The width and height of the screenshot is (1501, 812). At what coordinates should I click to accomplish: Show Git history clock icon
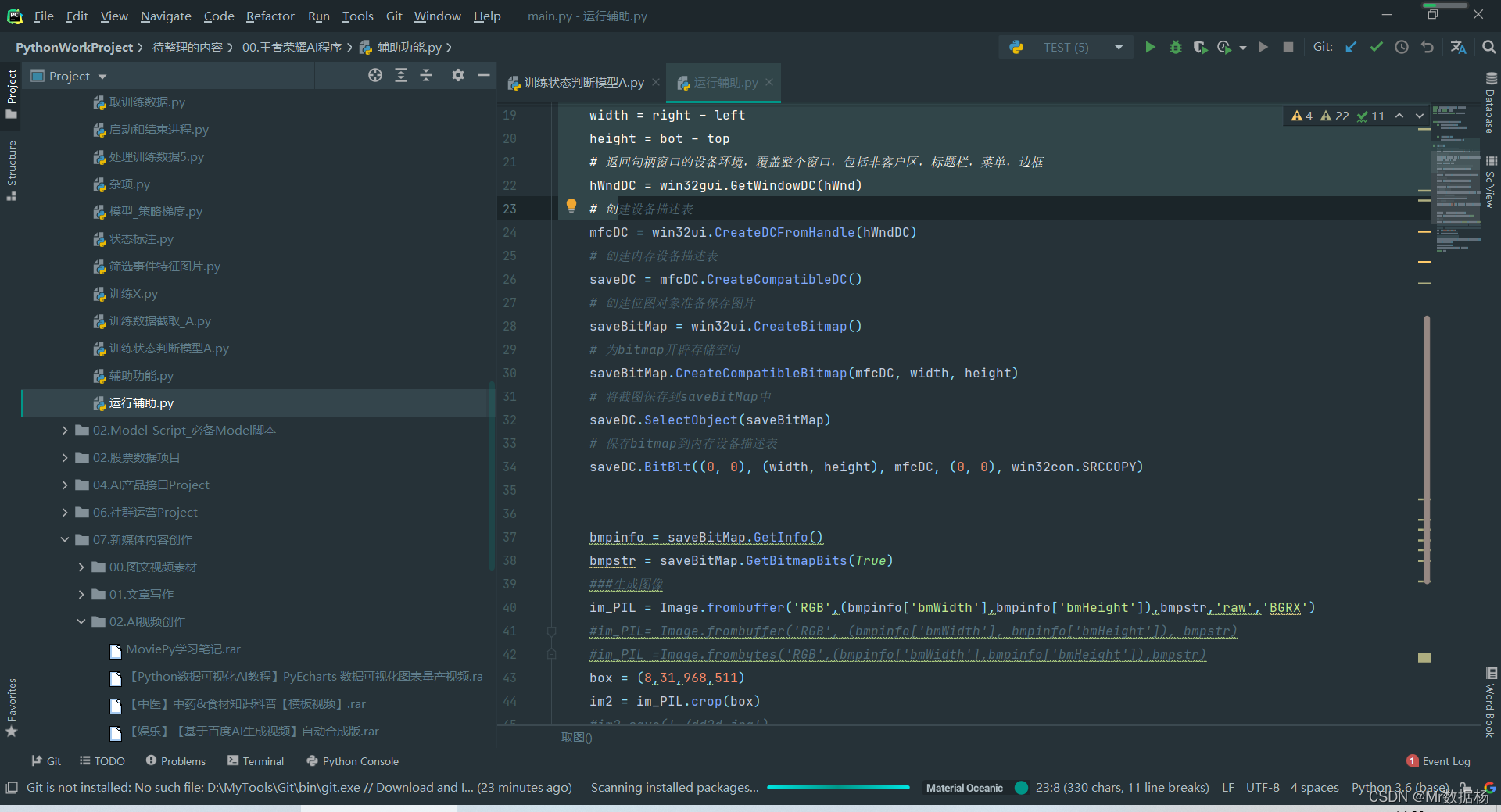click(1402, 47)
